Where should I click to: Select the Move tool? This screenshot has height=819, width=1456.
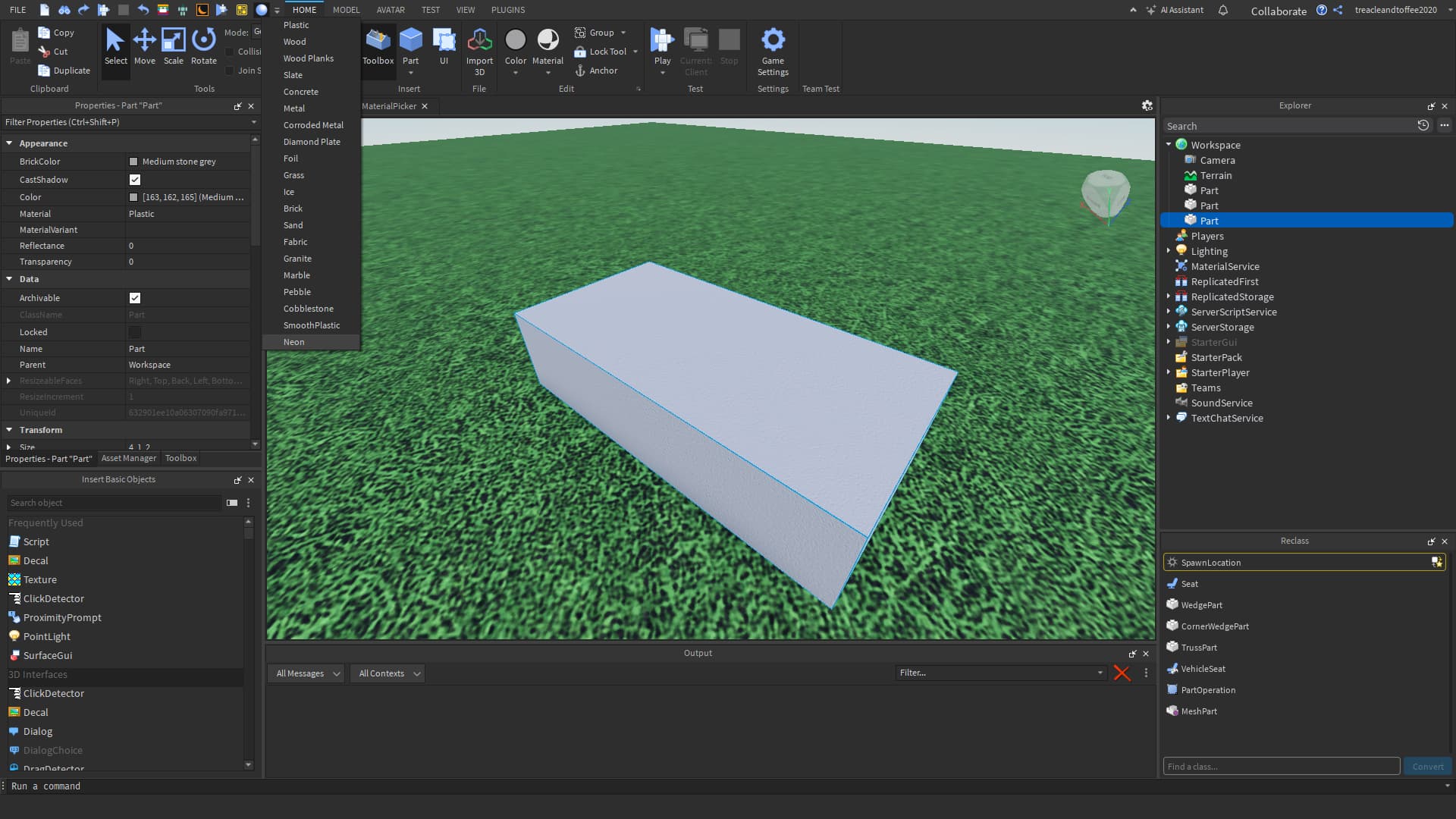click(x=144, y=47)
